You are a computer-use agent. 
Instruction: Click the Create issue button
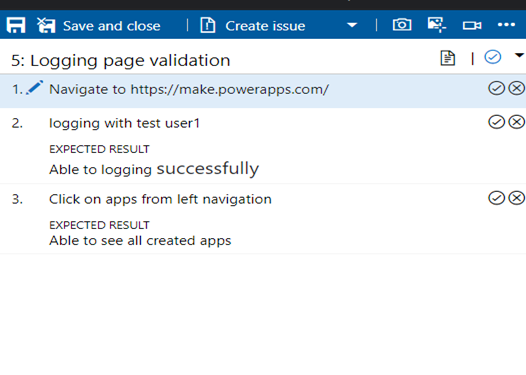[253, 25]
